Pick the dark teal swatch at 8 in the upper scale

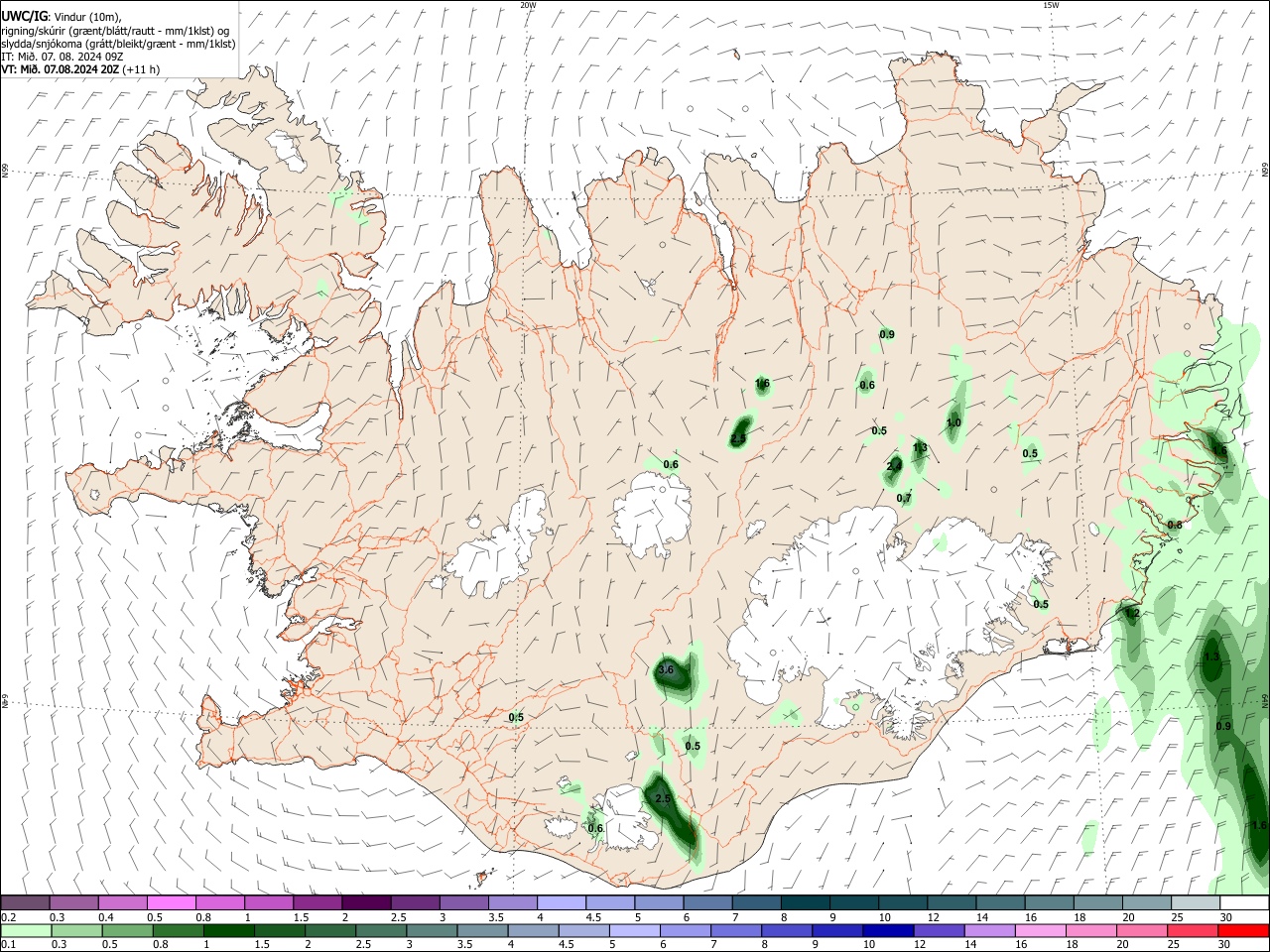808,903
